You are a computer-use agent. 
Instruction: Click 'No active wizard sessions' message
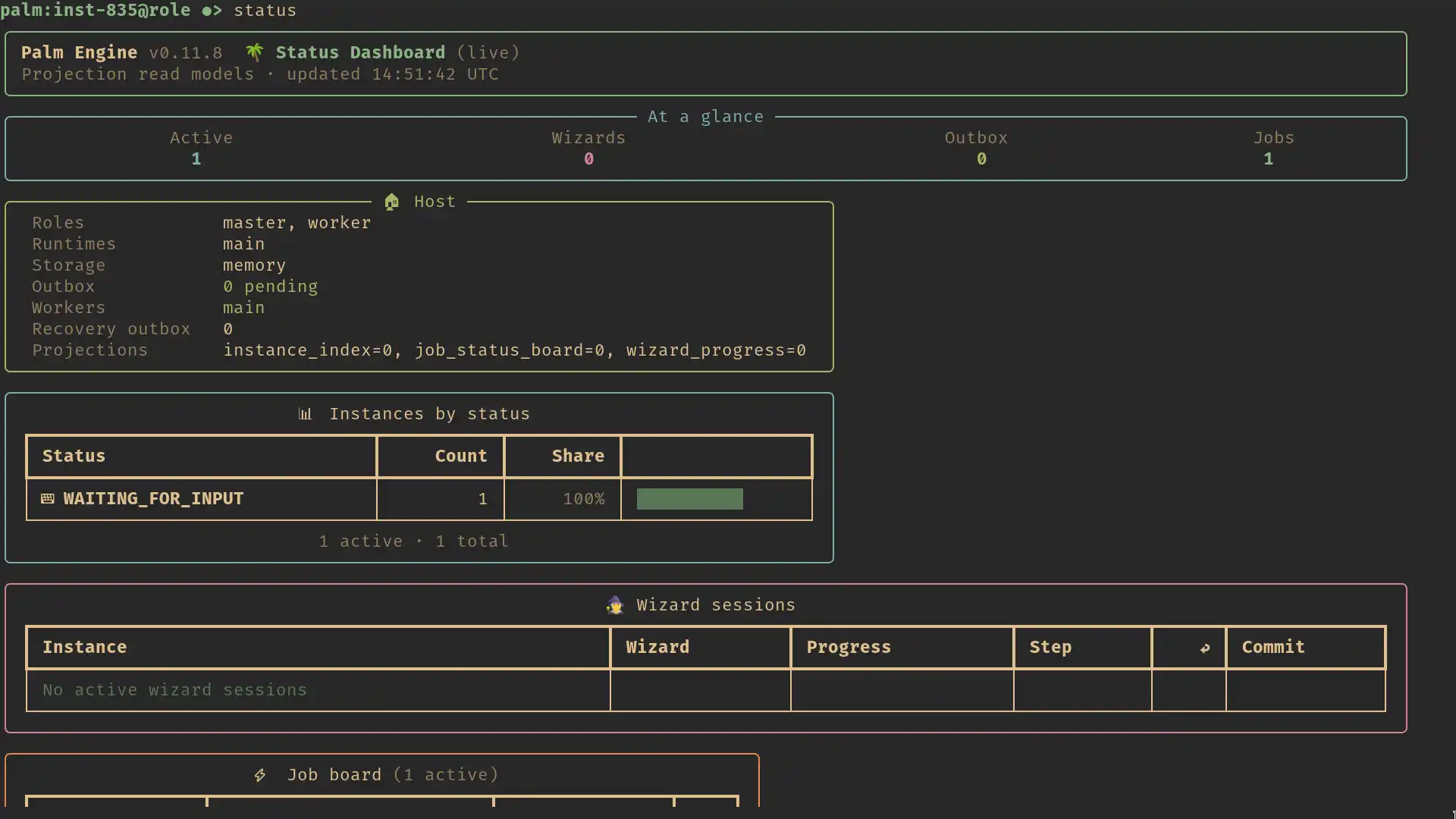(175, 690)
